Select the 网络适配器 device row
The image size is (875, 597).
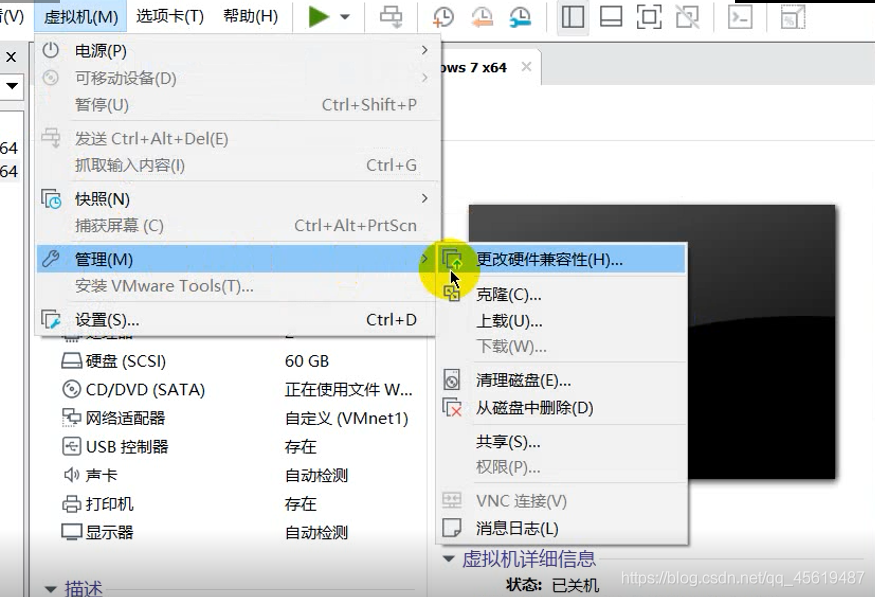pyautogui.click(x=238, y=418)
